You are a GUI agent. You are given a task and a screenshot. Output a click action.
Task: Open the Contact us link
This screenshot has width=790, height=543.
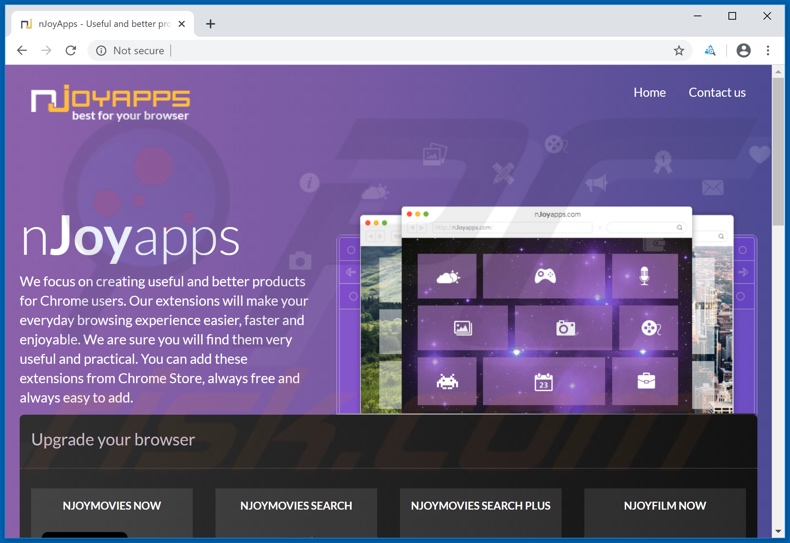716,93
